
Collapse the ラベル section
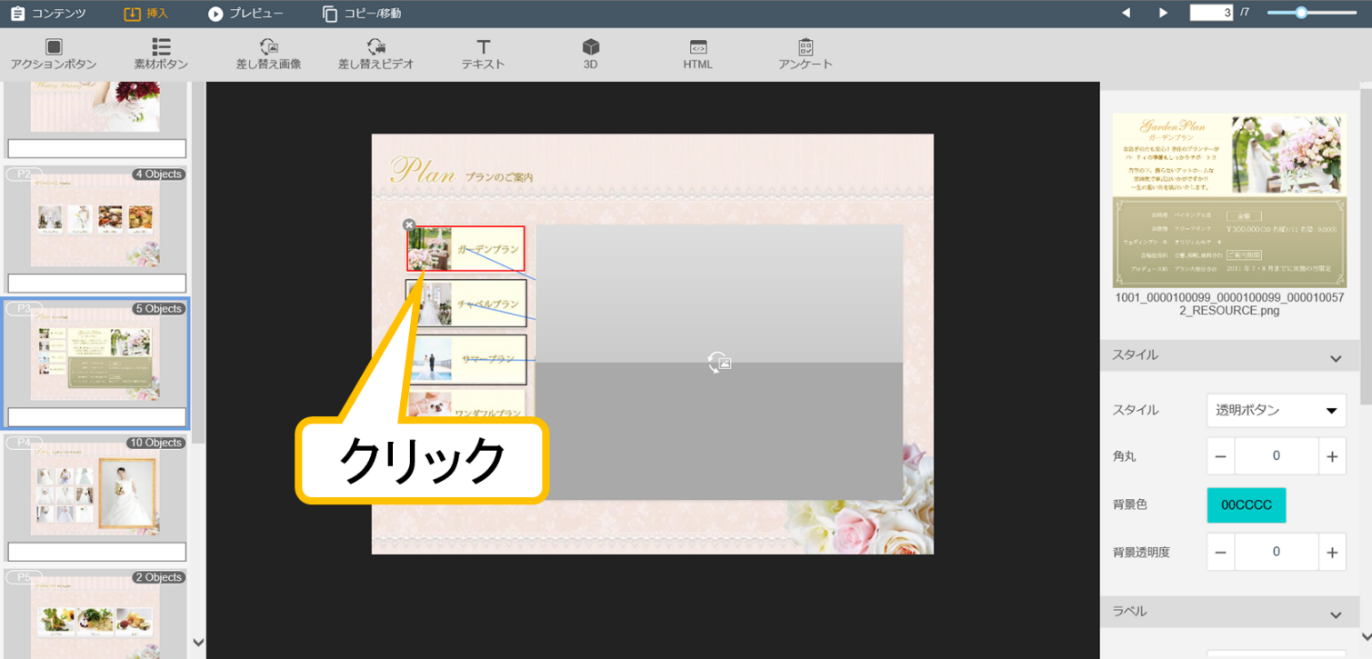[x=1335, y=614]
